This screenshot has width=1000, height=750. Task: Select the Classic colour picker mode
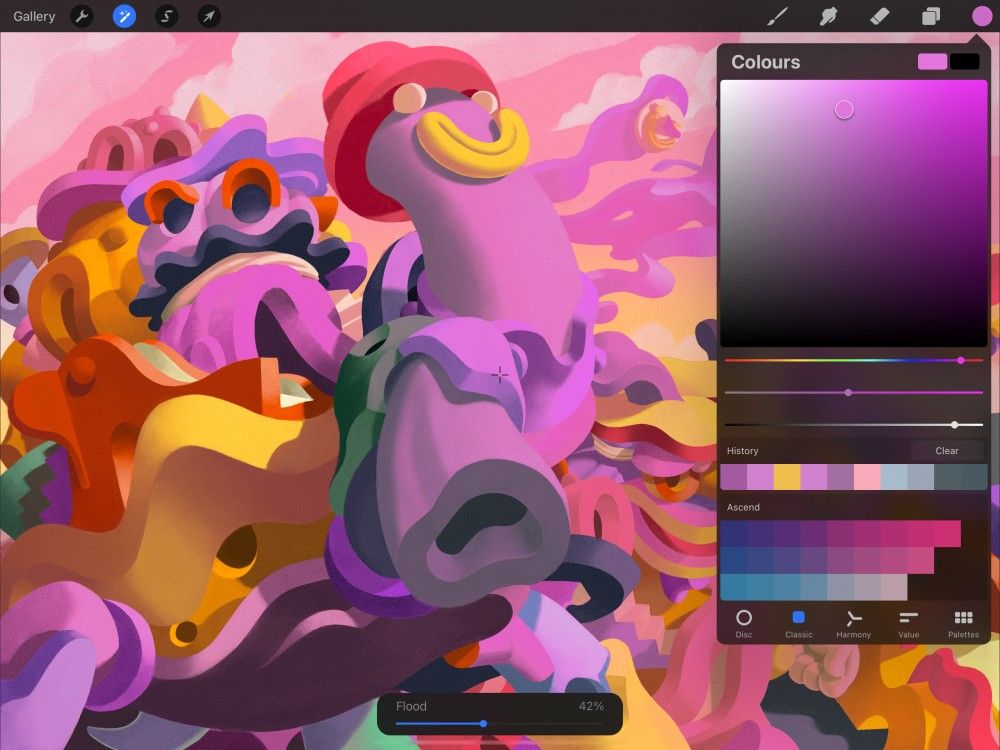[798, 624]
